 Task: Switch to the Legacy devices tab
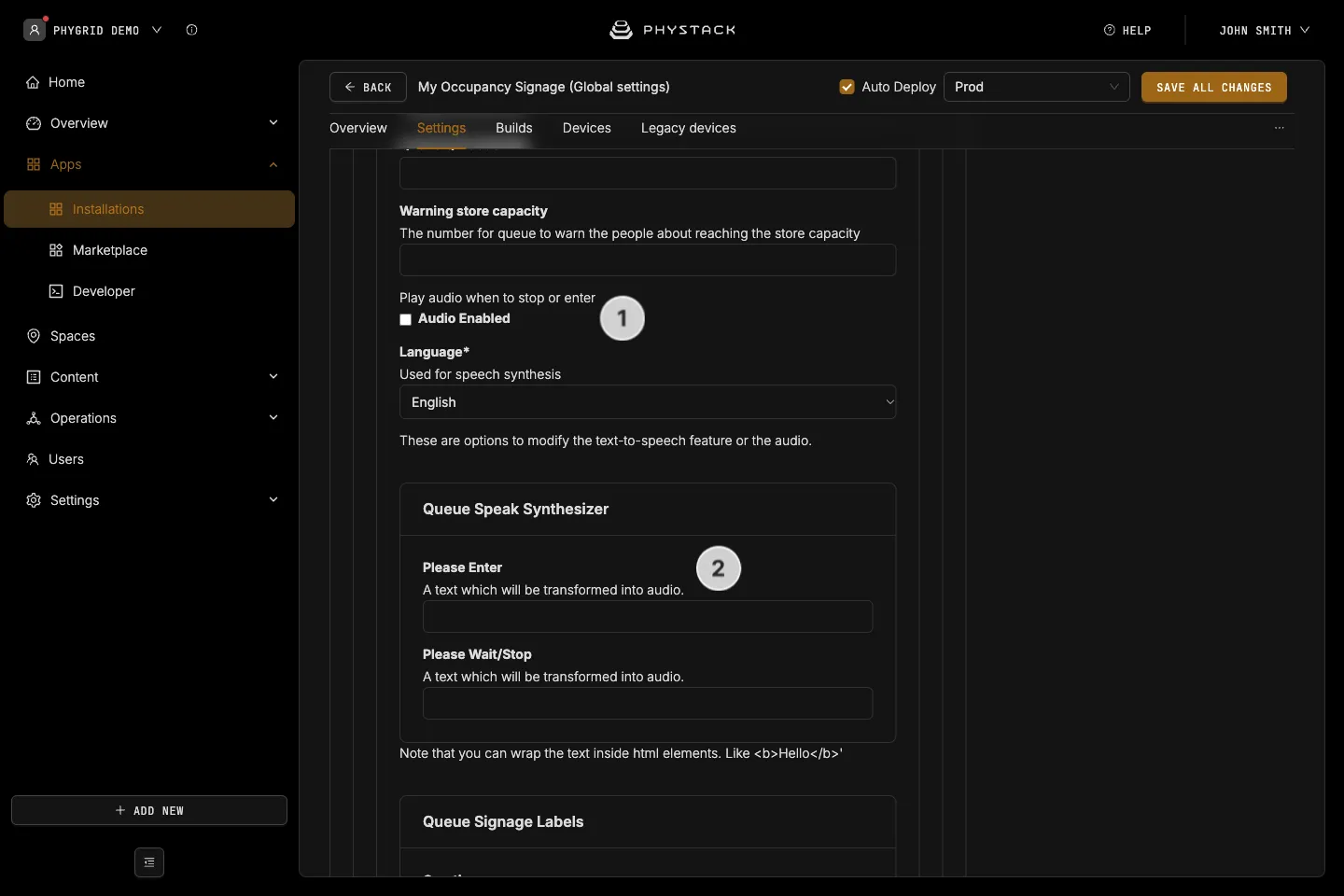click(x=689, y=128)
